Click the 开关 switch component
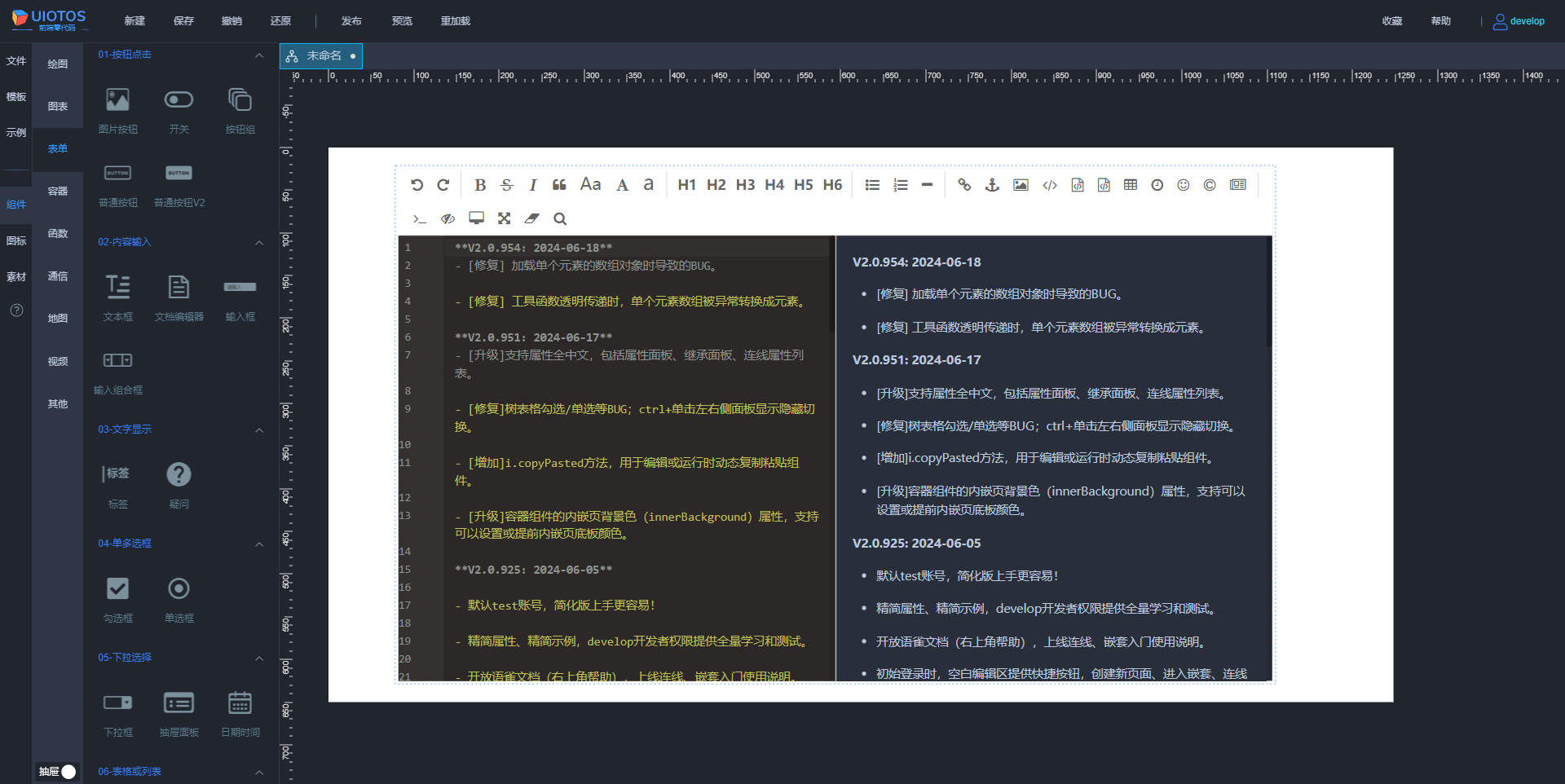 (x=179, y=100)
